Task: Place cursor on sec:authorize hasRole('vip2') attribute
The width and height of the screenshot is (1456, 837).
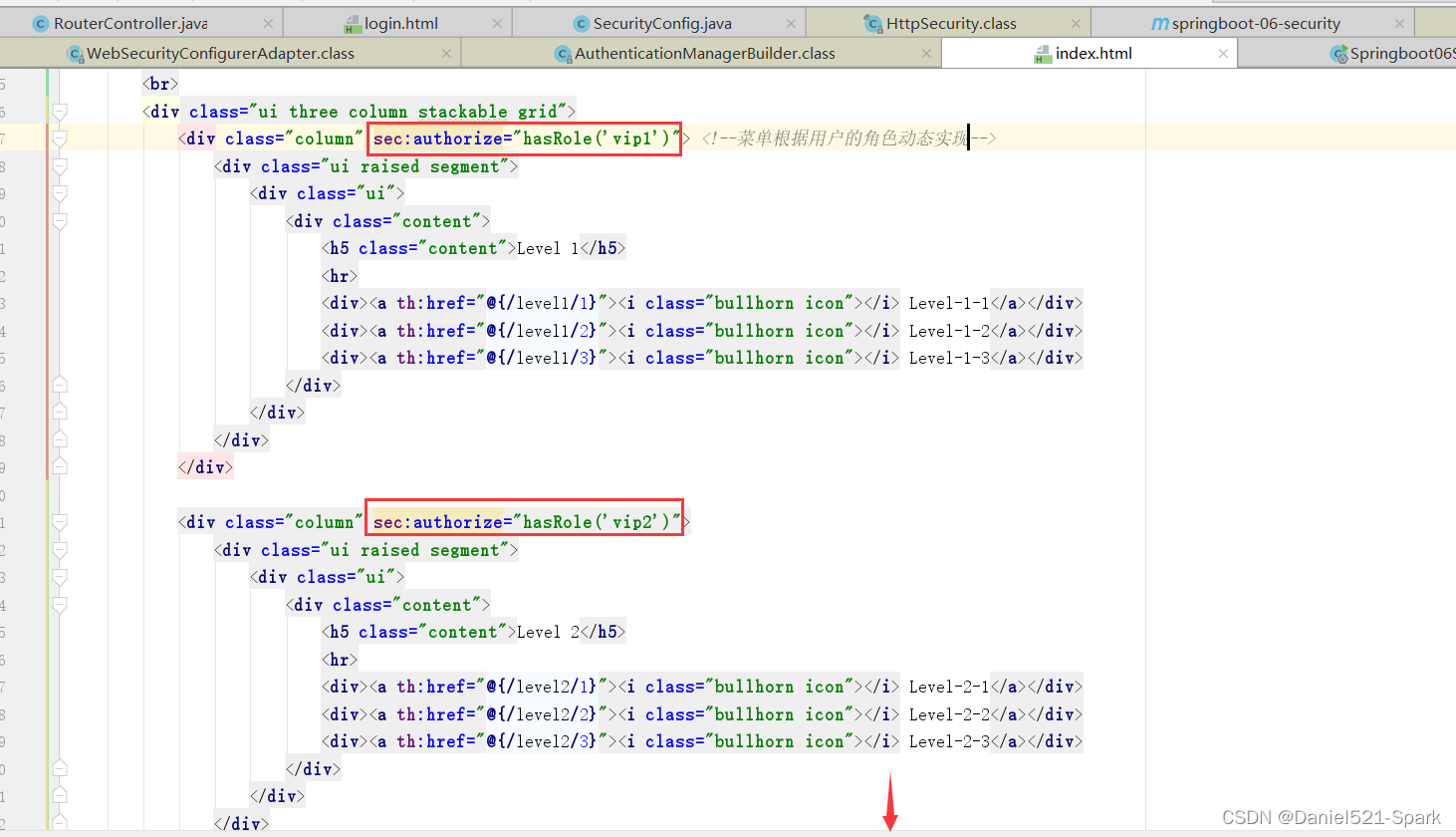Action: point(526,522)
